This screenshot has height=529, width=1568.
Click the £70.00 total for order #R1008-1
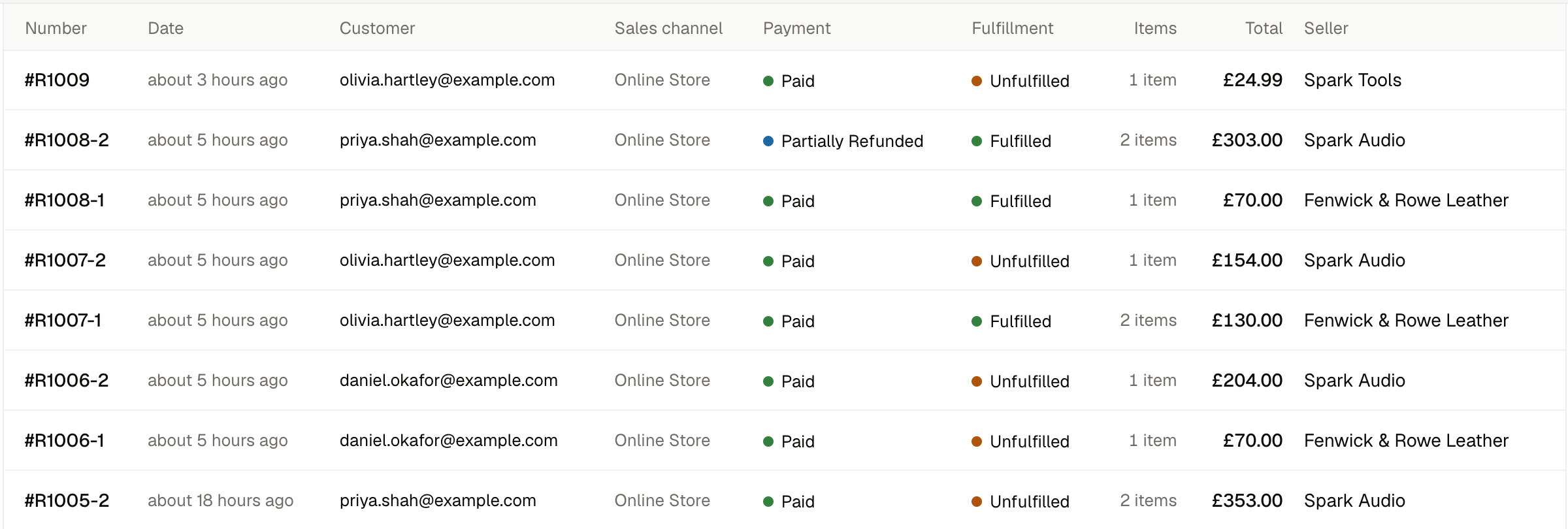(1253, 200)
